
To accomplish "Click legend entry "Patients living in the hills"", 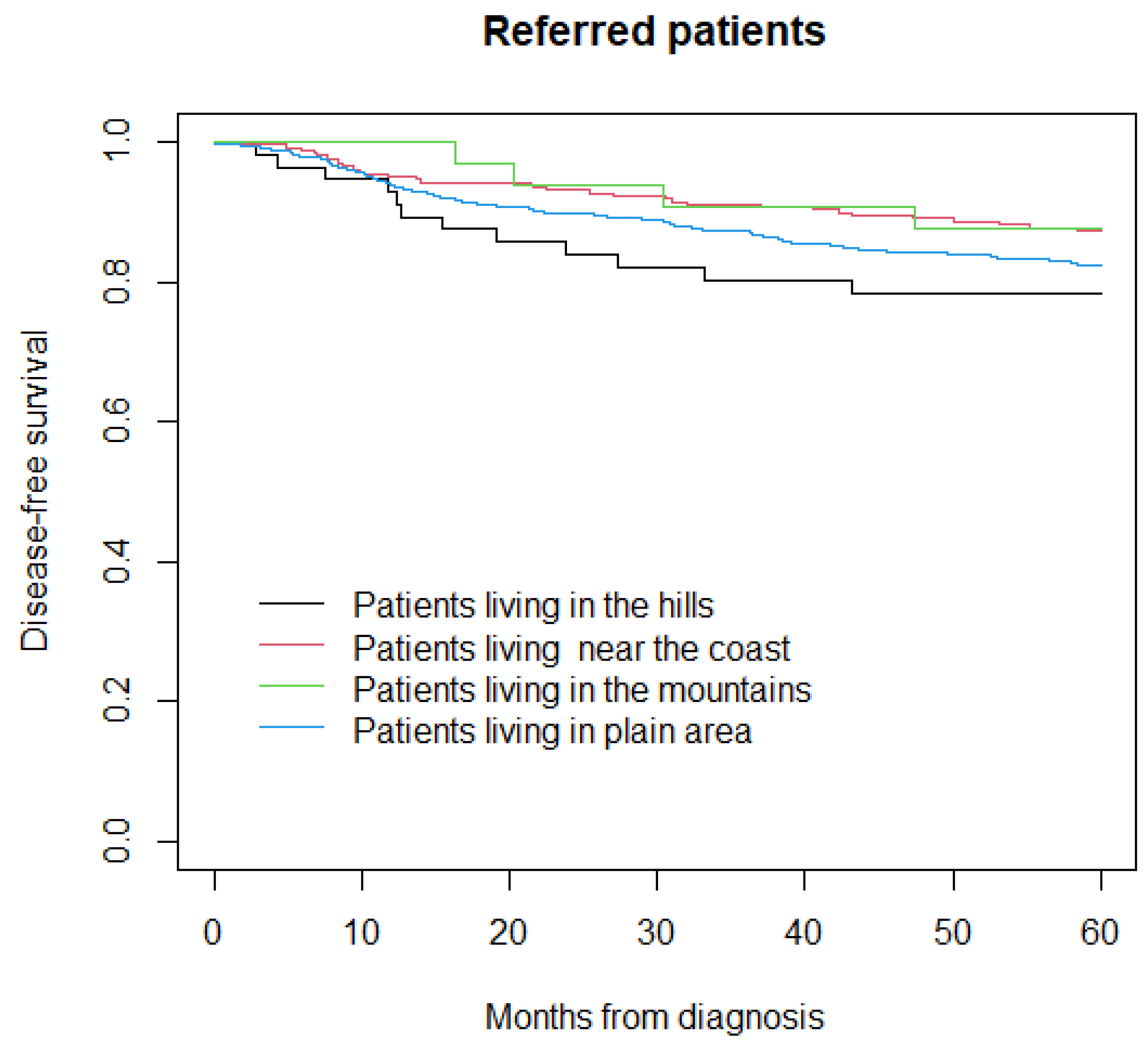I will click(x=533, y=605).
